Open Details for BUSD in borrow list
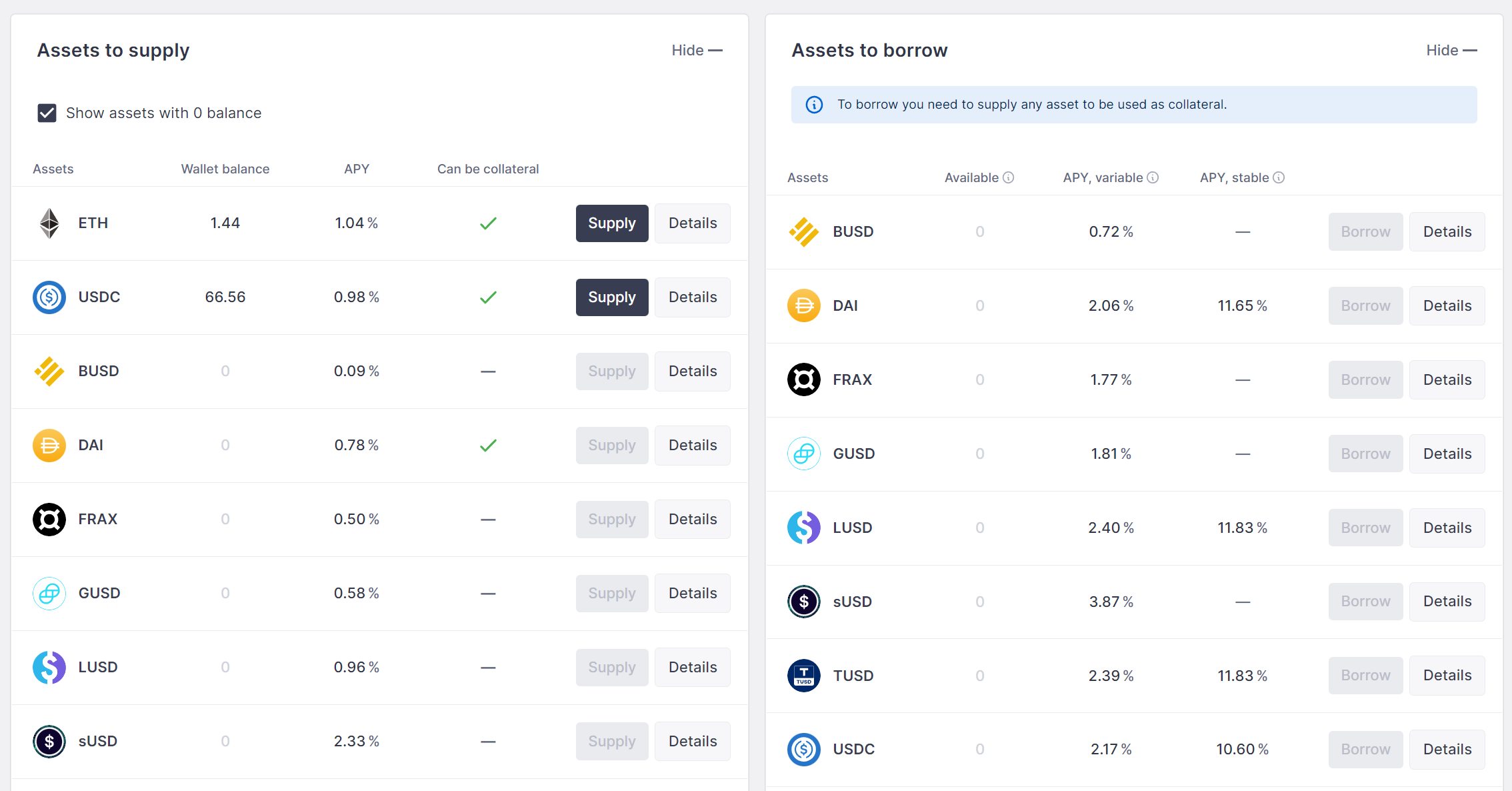 (x=1447, y=232)
